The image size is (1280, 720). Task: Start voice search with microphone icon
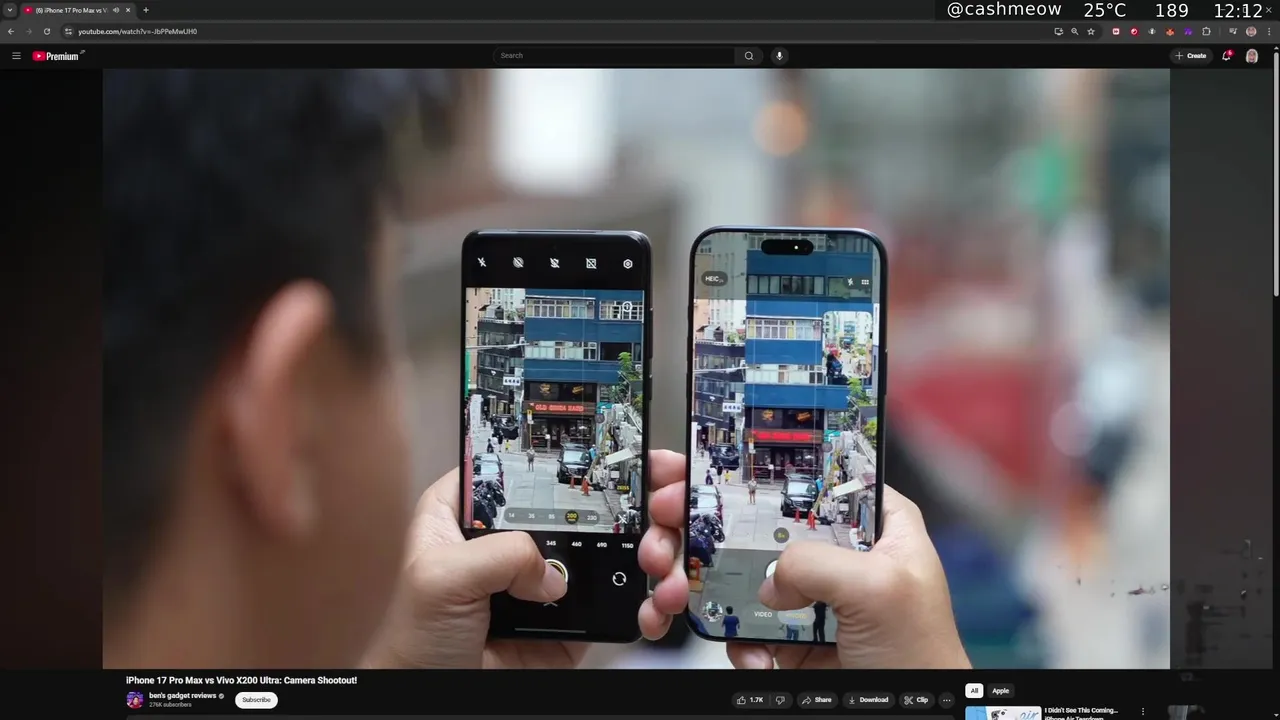pos(779,56)
